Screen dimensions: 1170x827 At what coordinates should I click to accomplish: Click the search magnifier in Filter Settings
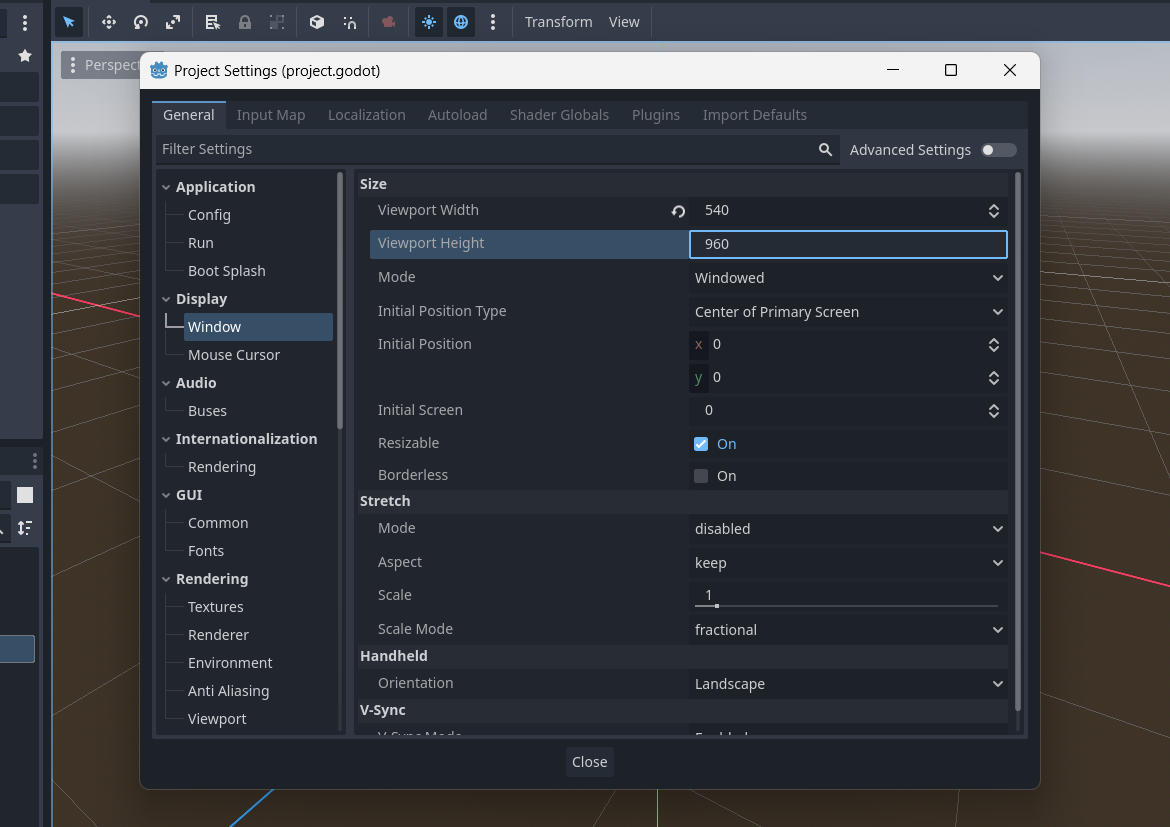click(825, 149)
